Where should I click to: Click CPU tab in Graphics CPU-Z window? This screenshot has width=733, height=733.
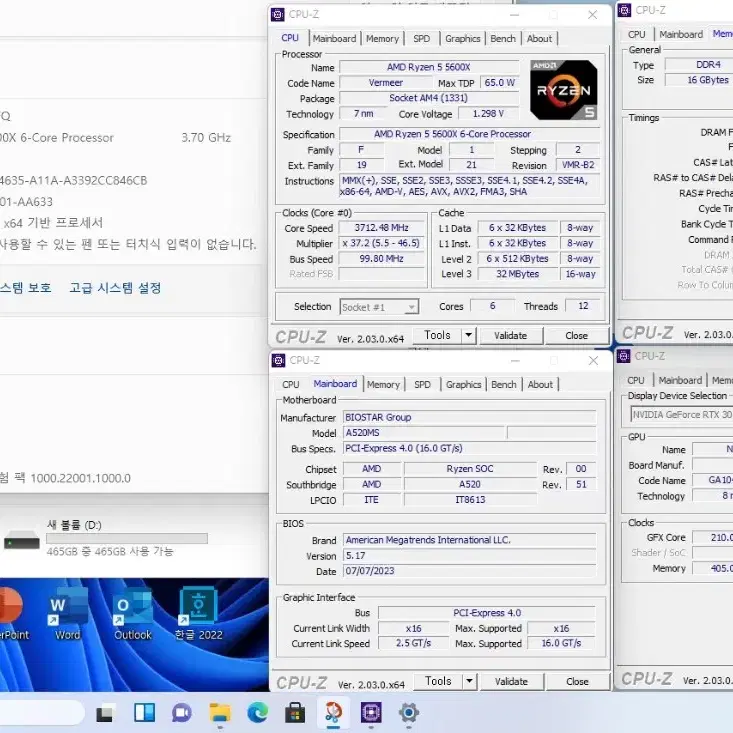pos(636,381)
